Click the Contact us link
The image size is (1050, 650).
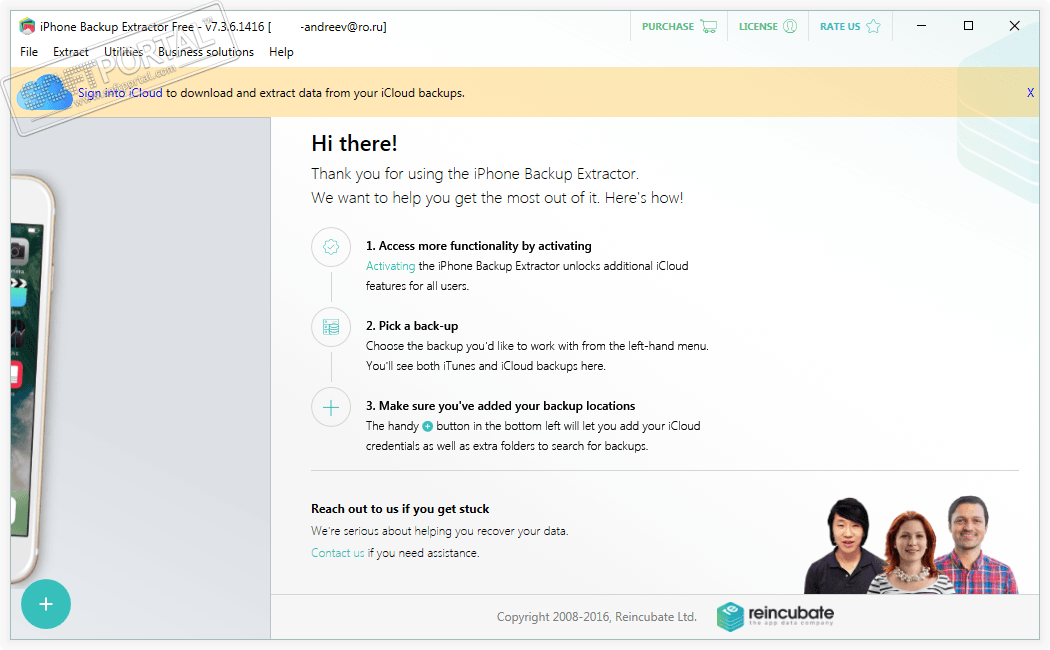[338, 553]
